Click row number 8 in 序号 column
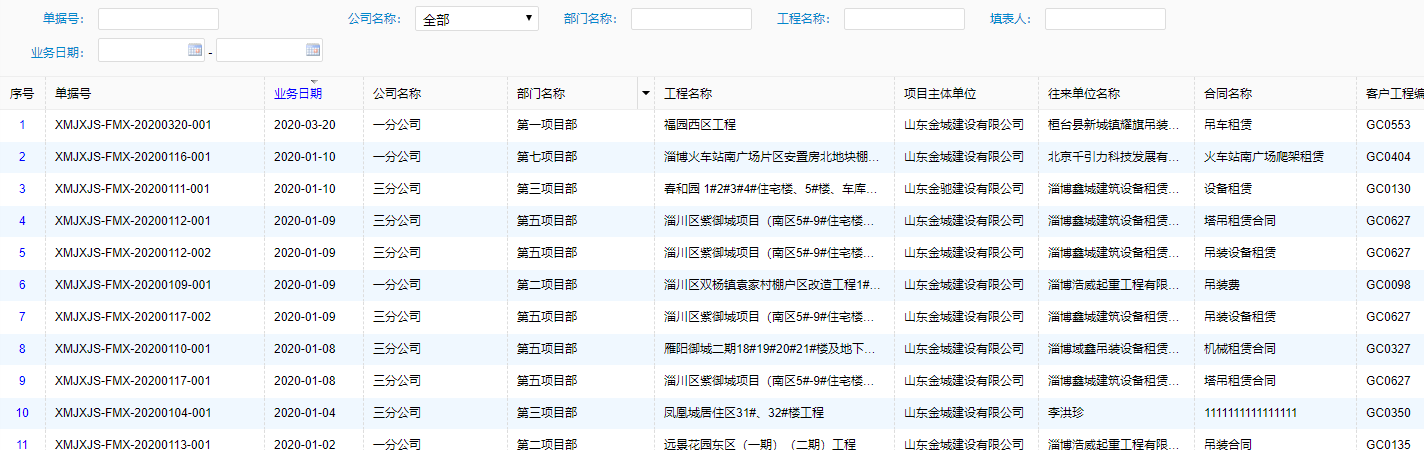This screenshot has height=450, width=1424. click(x=22, y=349)
